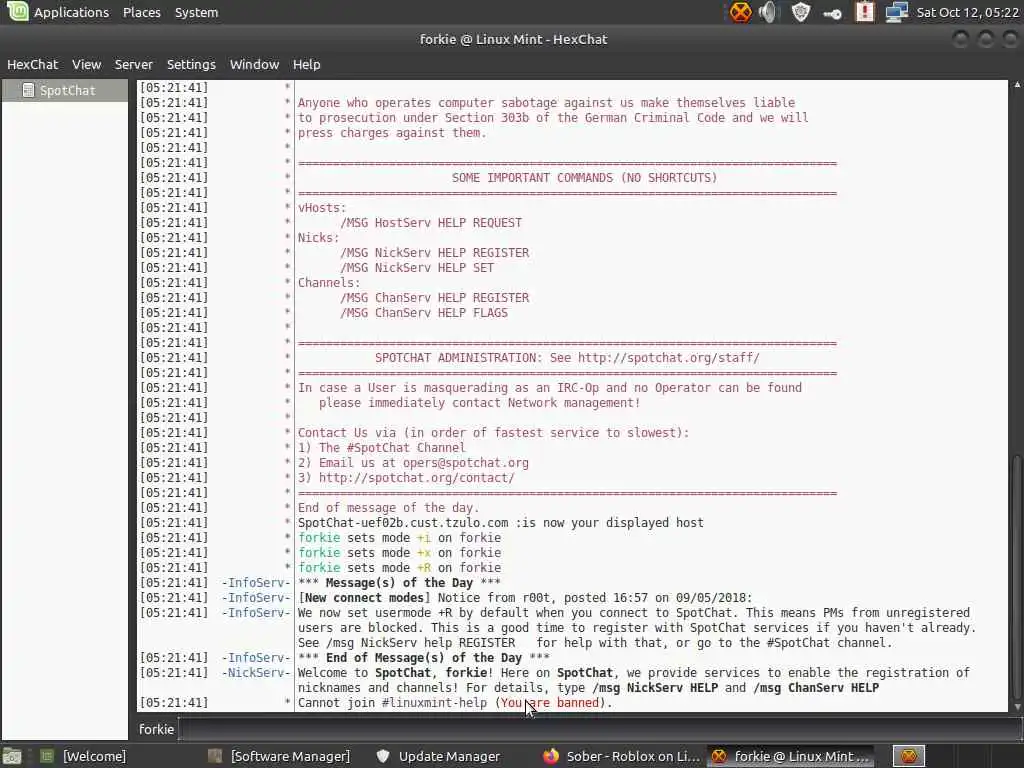Click the '*** Message(s) of the Day ***' line
The image size is (1024, 768).
[399, 583]
